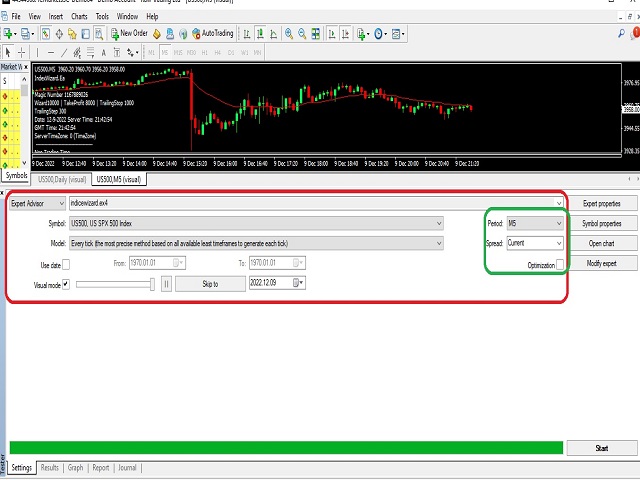640x480 pixels.
Task: Click the search magnifier icon
Action: [x=621, y=33]
